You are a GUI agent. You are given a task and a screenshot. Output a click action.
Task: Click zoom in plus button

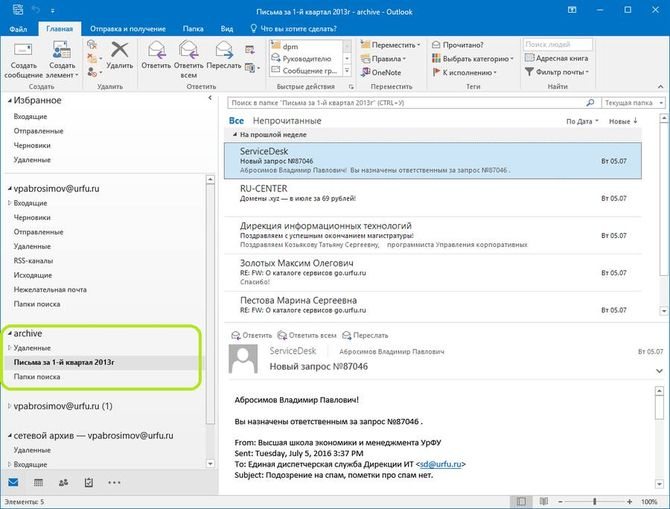pos(629,501)
